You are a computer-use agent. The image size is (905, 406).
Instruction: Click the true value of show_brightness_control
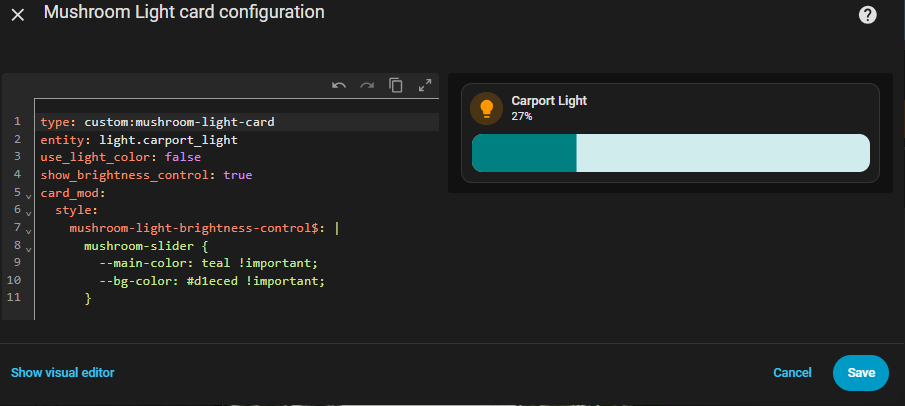(238, 175)
